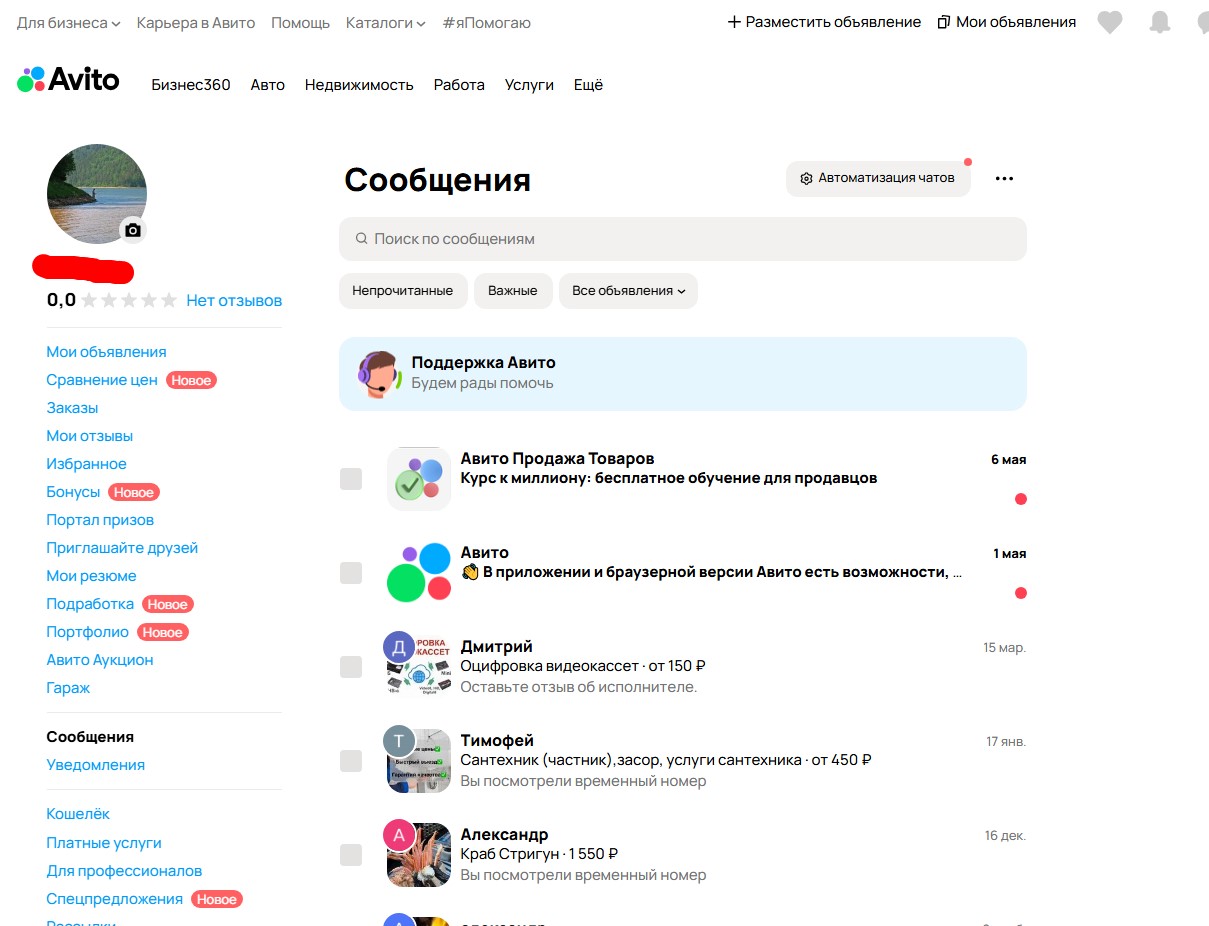Select checkbox for Дмитрий chat
Screen dimensions: 1209x926
click(351, 667)
